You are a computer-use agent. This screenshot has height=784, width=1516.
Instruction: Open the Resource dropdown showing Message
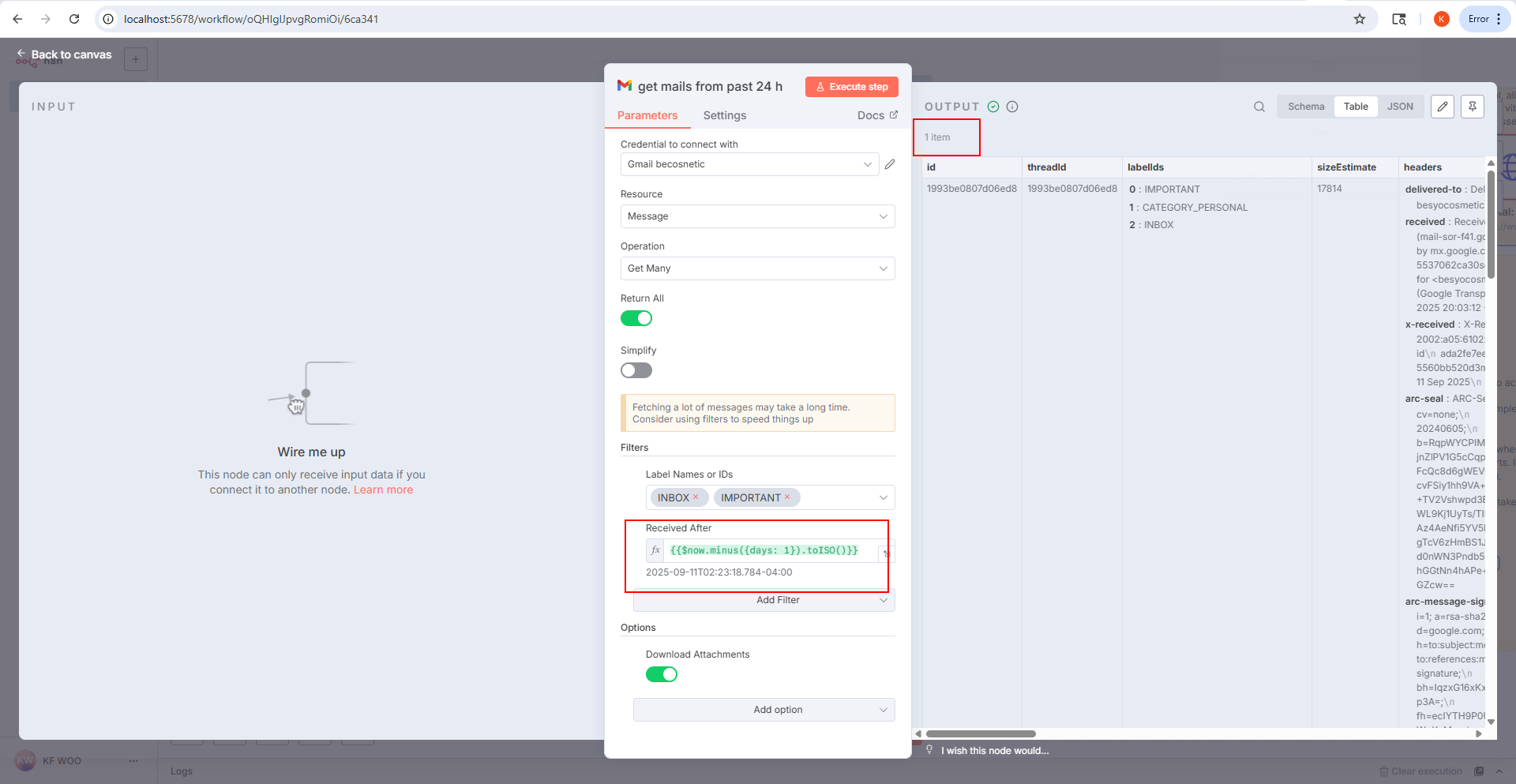(758, 216)
